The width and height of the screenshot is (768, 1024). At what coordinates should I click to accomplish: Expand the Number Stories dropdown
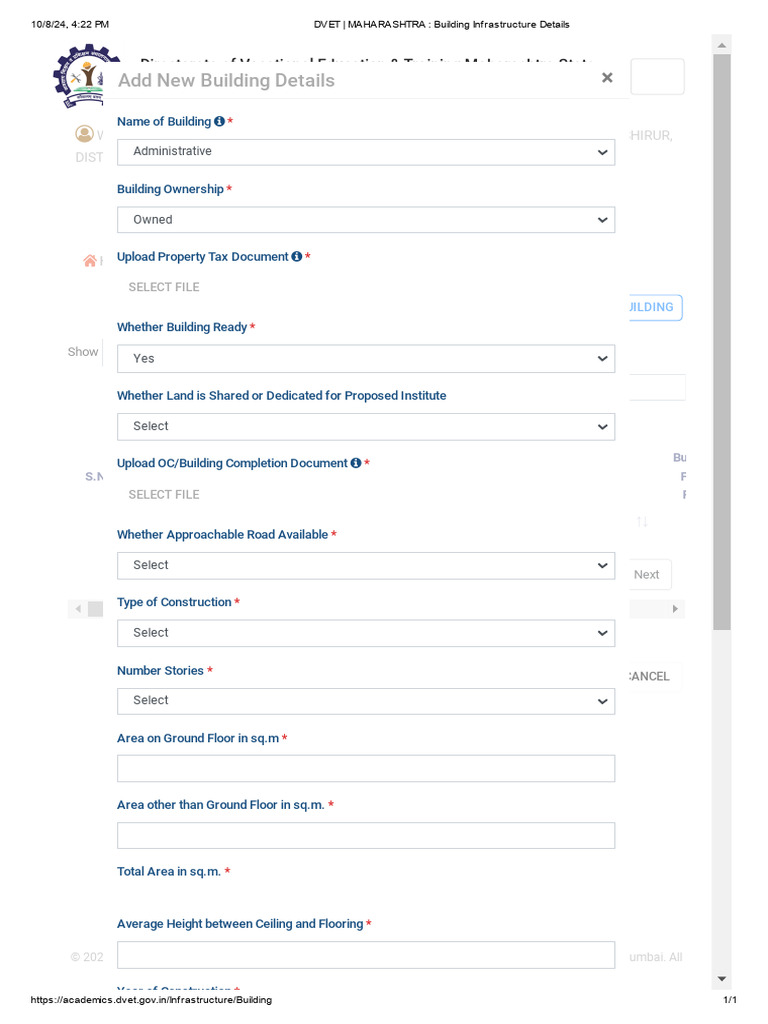coord(366,701)
